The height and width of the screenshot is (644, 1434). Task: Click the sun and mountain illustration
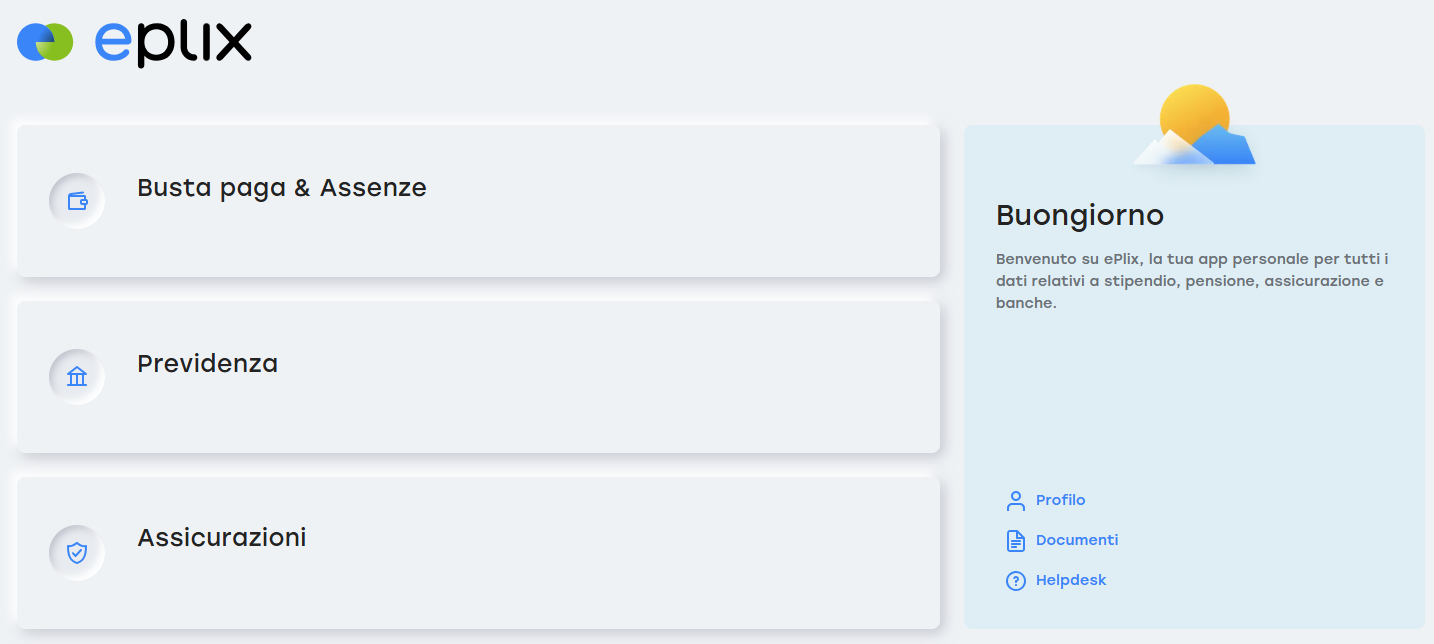1194,127
